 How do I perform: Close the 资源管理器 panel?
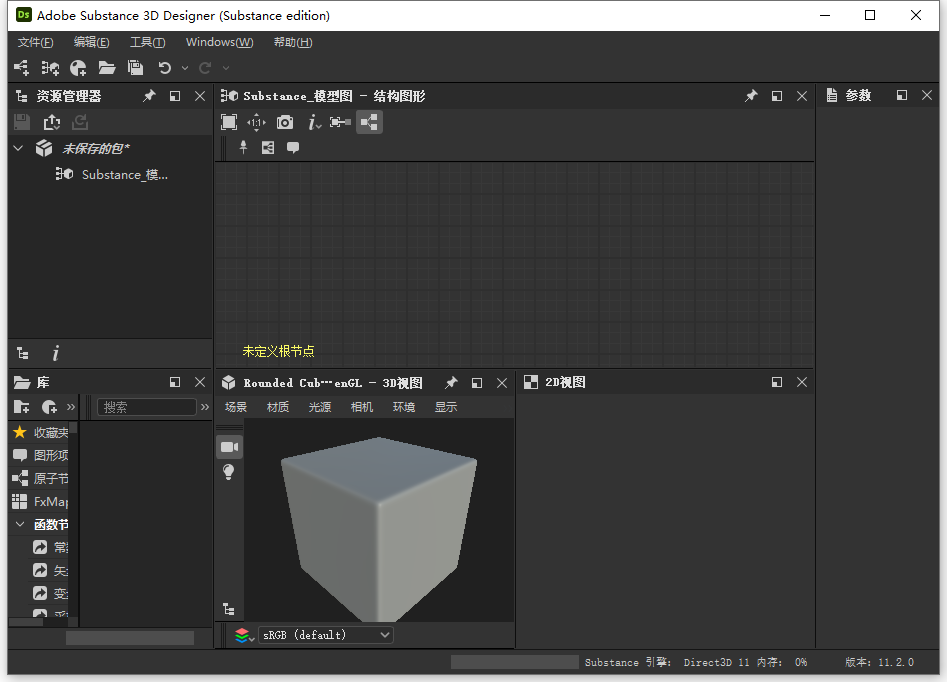tap(200, 96)
